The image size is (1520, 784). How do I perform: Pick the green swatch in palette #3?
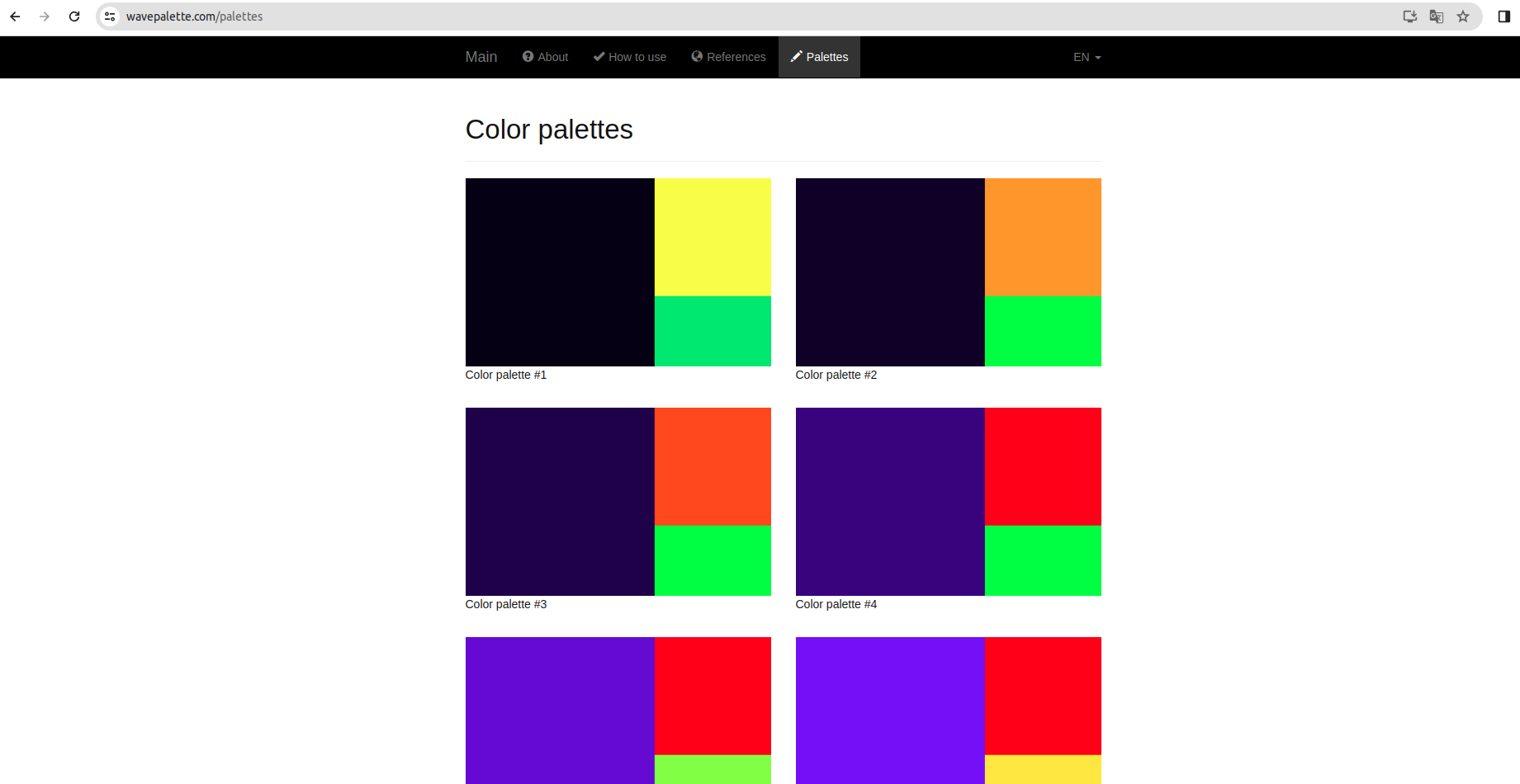click(713, 560)
